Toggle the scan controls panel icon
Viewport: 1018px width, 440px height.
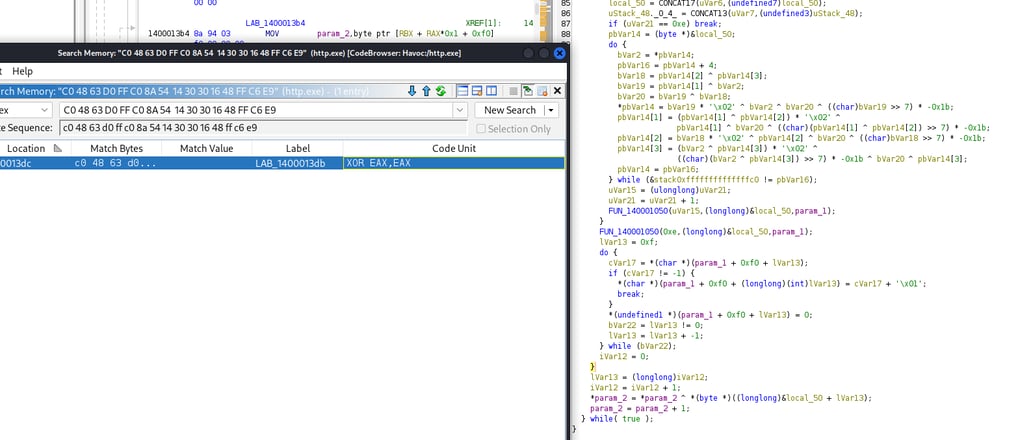[477, 91]
